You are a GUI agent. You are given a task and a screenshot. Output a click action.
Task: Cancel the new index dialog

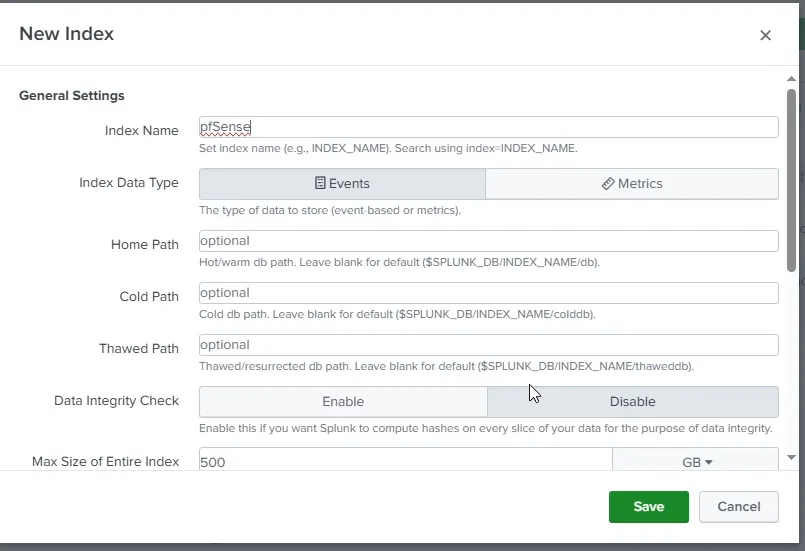point(738,507)
